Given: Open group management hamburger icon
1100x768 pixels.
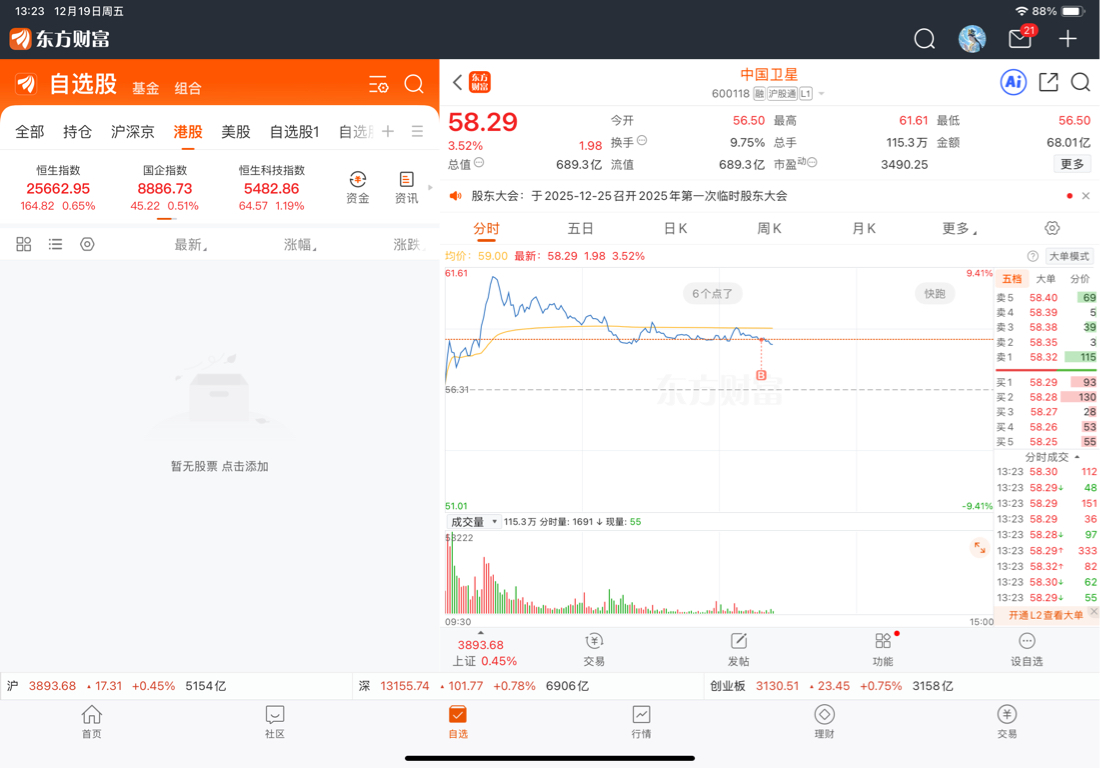Looking at the screenshot, I should click(x=417, y=131).
